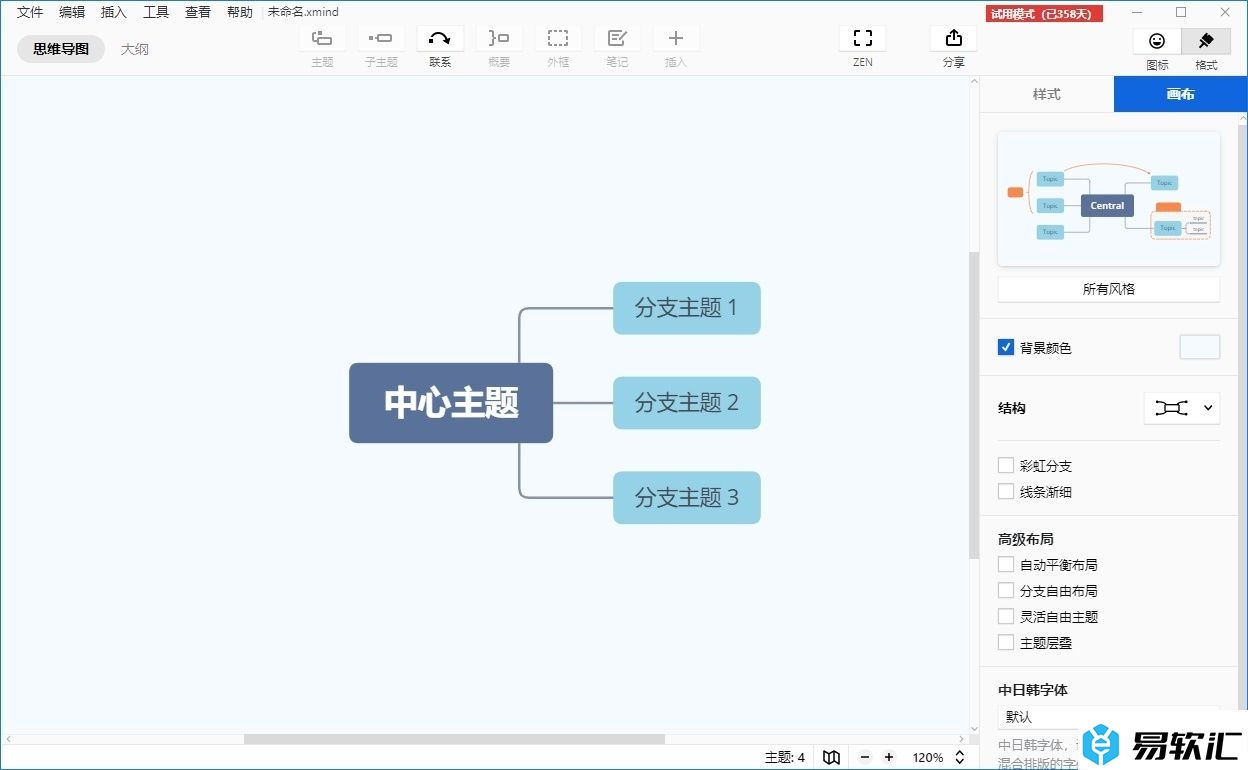Open the CJK font (默认) dropdown
This screenshot has height=770, width=1248.
coord(1109,717)
